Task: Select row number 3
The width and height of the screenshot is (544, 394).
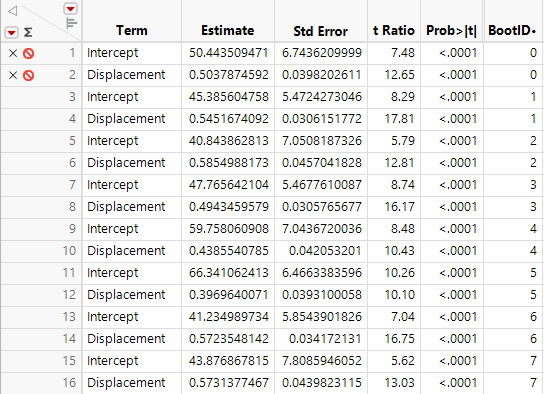Action: point(72,97)
